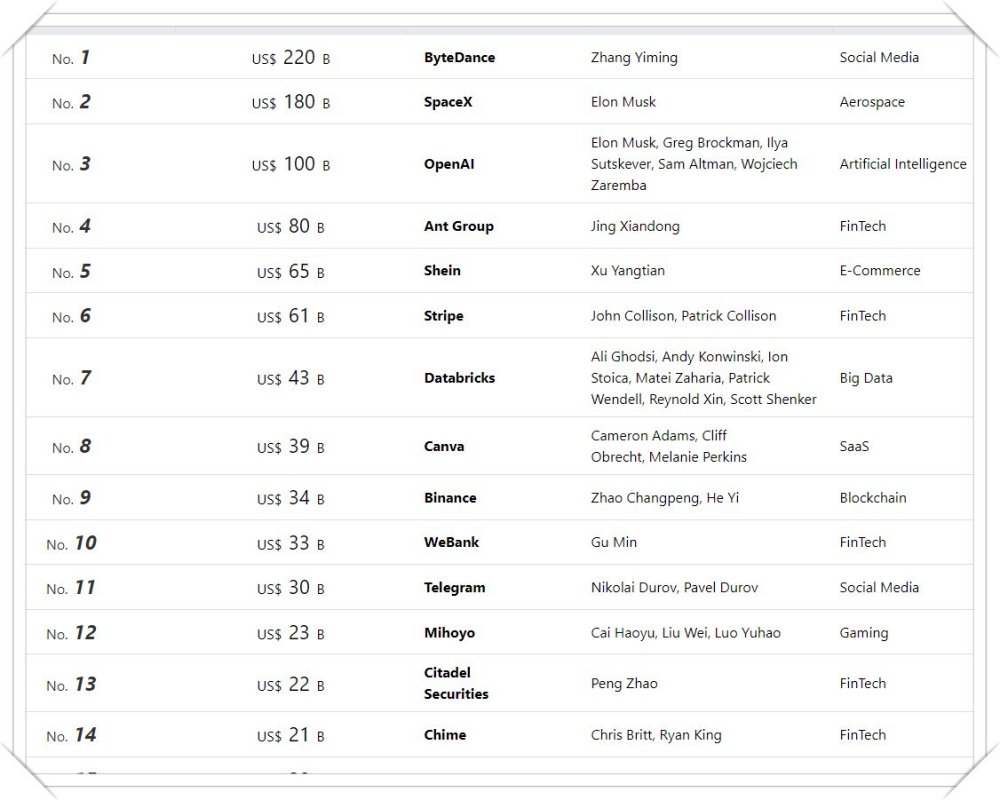Click the US$ 34 B valuation
The image size is (1000, 800).
pos(291,498)
